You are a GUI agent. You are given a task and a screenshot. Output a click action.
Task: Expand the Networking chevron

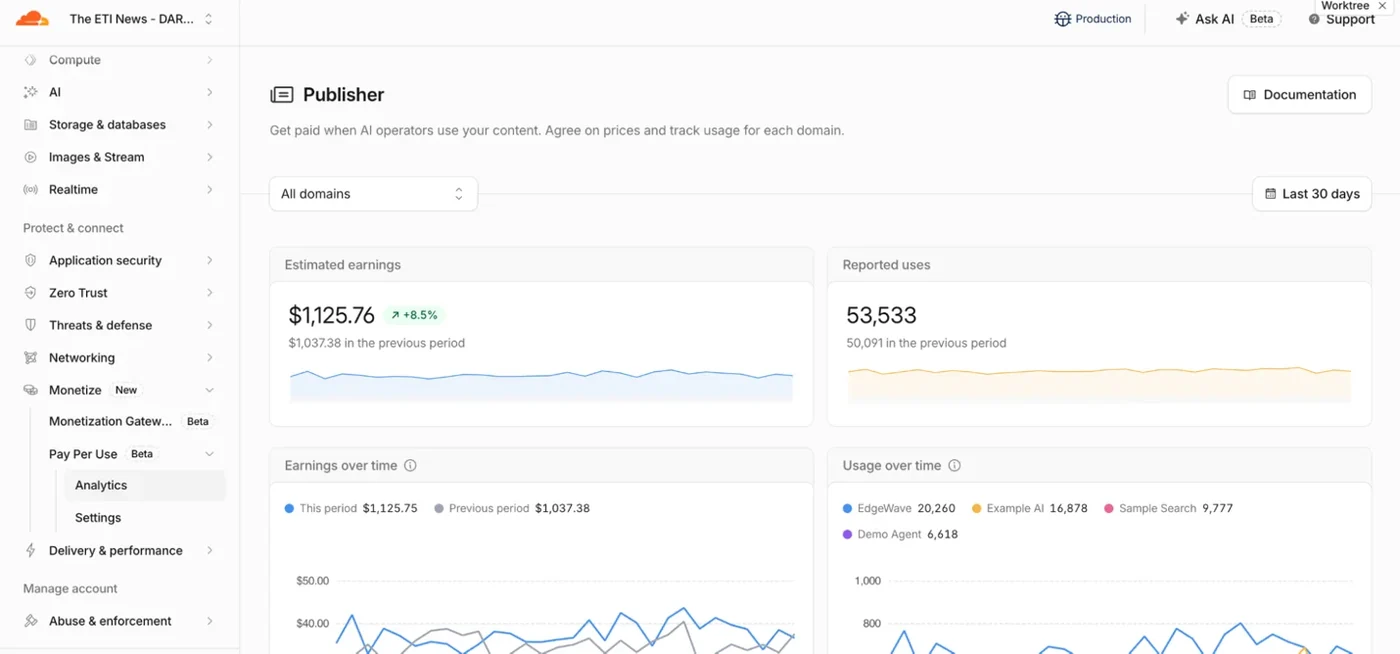pyautogui.click(x=209, y=358)
